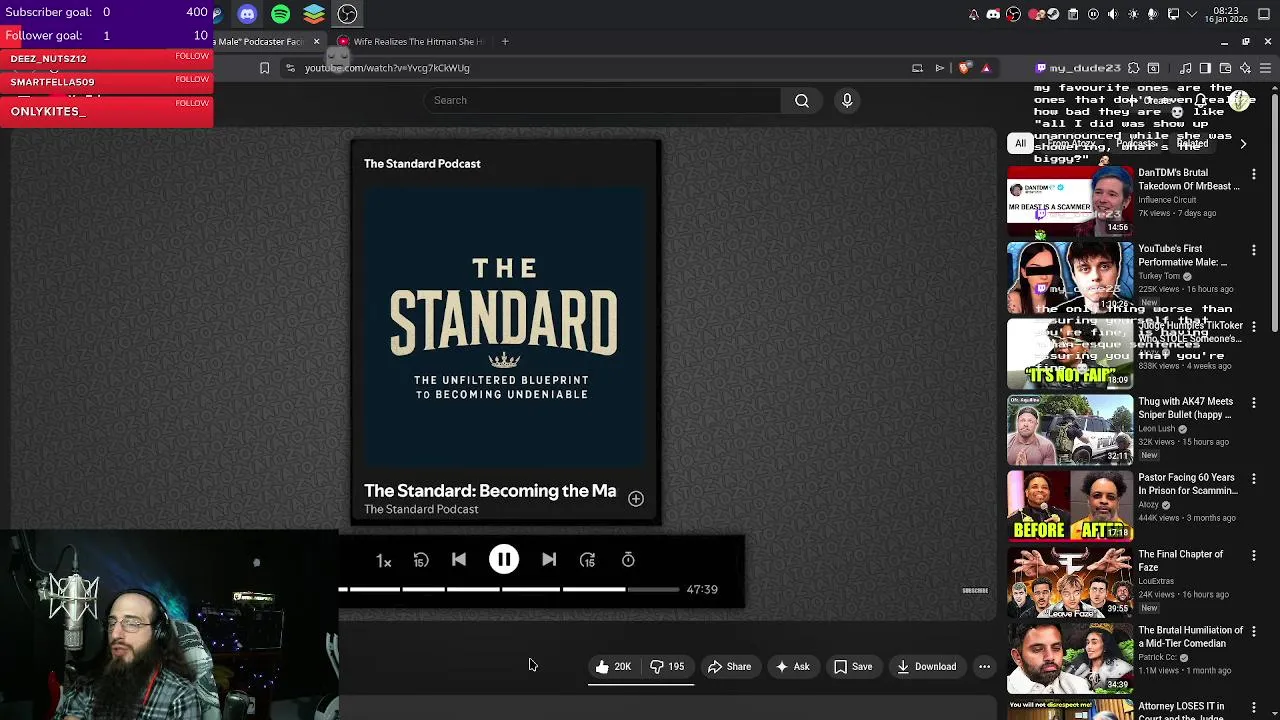This screenshot has width=1280, height=720.
Task: Click the plus icon on the podcast card
Action: point(636,499)
